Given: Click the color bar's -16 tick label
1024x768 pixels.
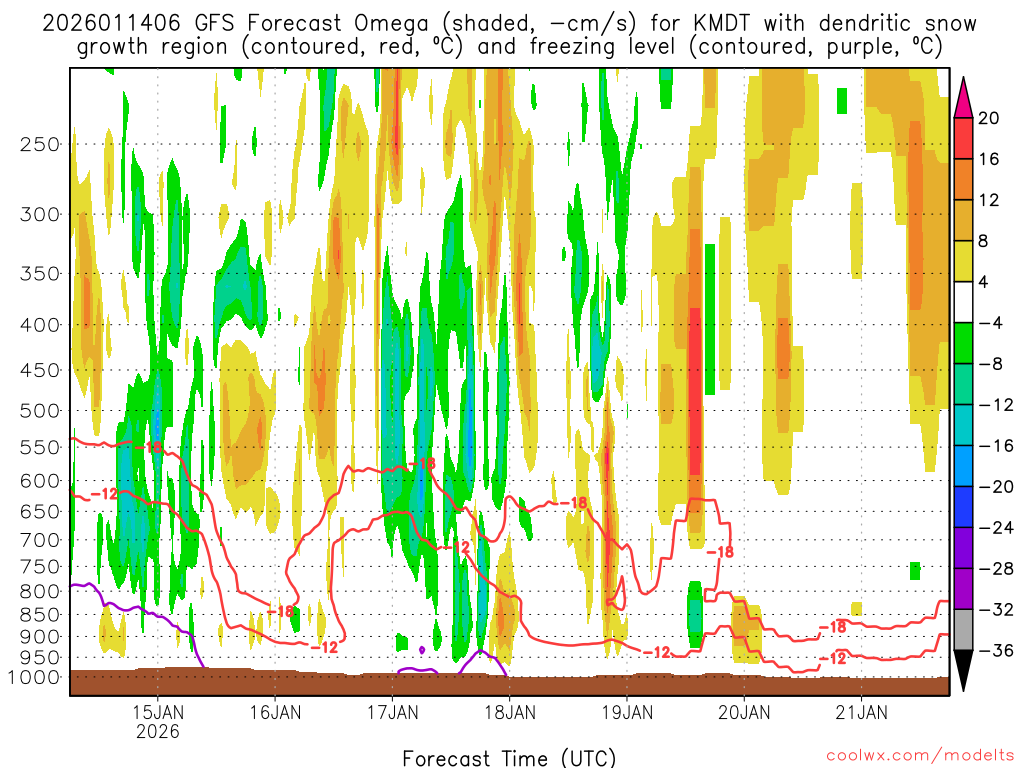Looking at the screenshot, I should pos(996,446).
